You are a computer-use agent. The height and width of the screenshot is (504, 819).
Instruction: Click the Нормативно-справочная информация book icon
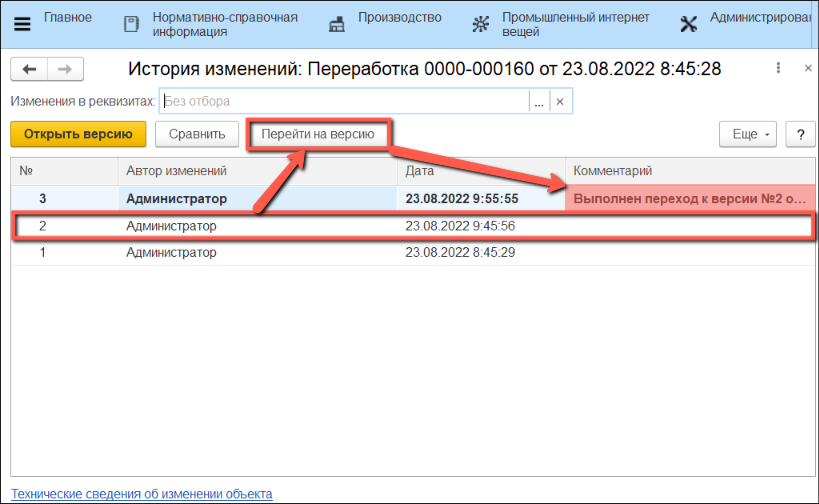click(131, 24)
